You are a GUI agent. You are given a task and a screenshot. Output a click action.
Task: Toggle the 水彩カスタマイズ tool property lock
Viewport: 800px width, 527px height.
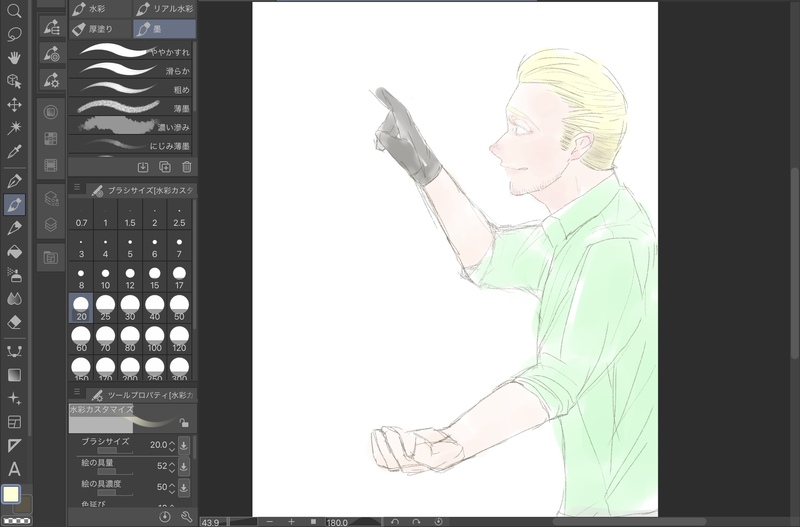click(184, 422)
